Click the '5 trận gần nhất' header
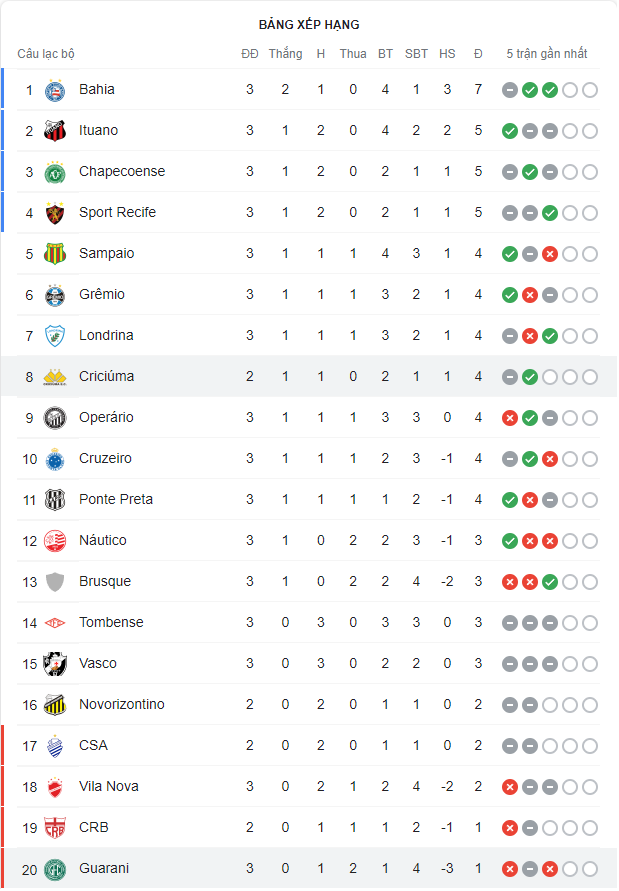619x891 pixels. [x=547, y=54]
